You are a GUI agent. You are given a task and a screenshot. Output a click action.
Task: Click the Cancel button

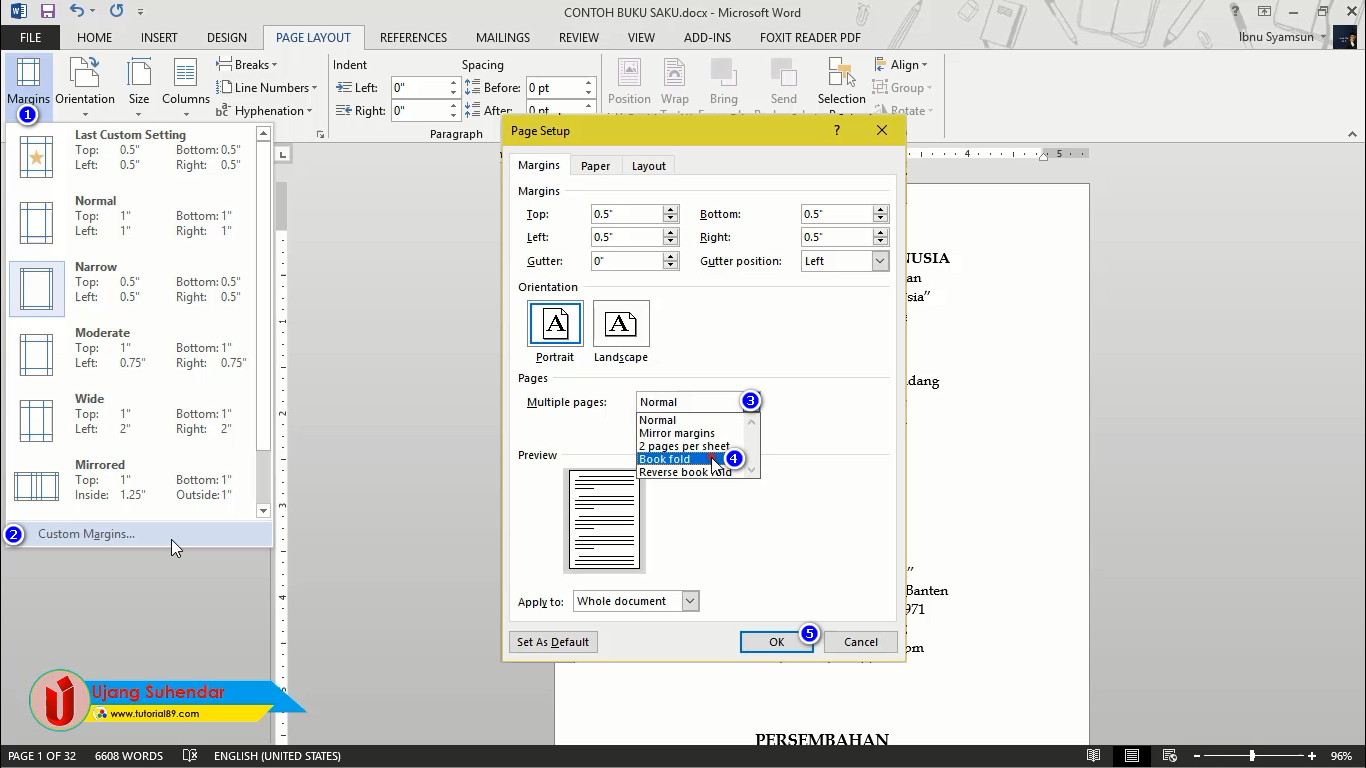pos(861,642)
